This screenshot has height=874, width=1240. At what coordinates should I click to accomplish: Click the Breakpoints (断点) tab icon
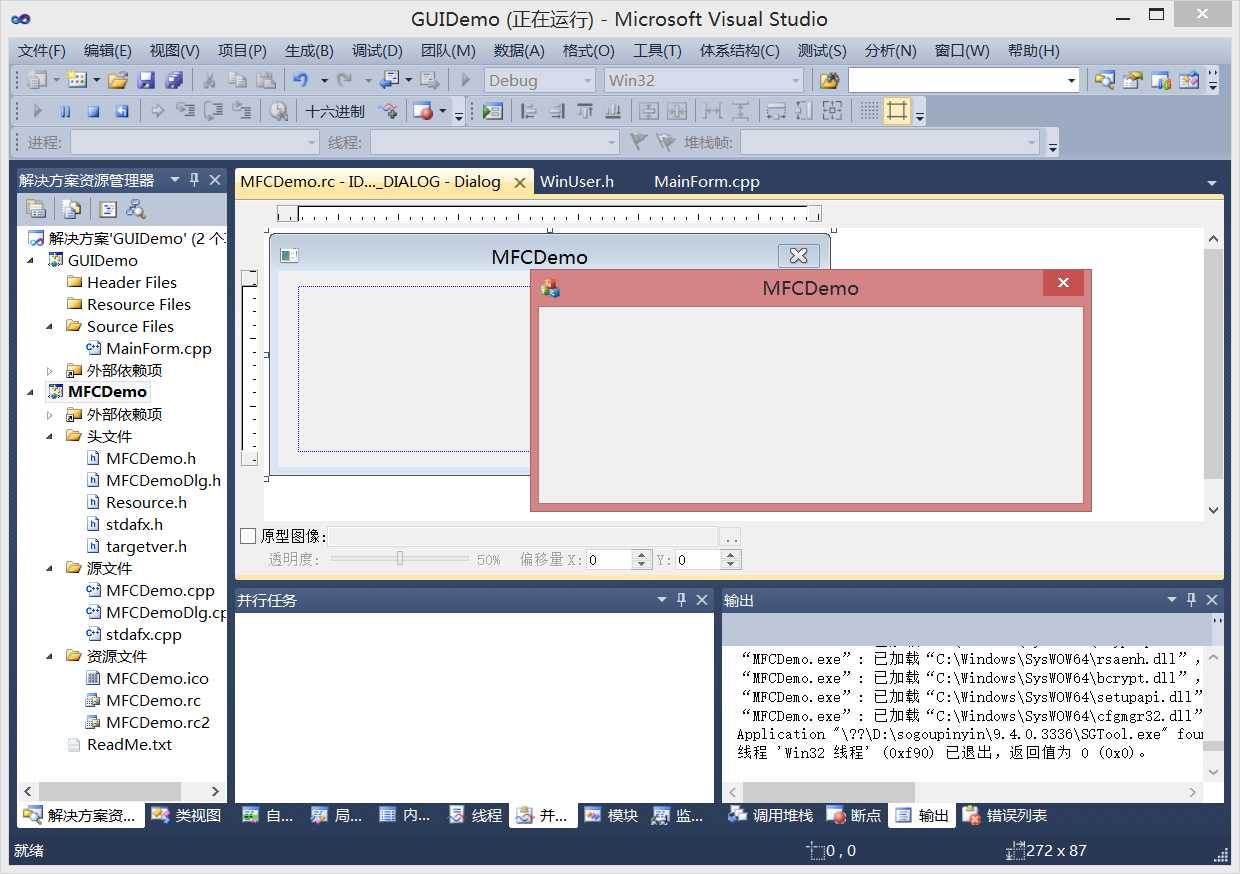point(836,816)
